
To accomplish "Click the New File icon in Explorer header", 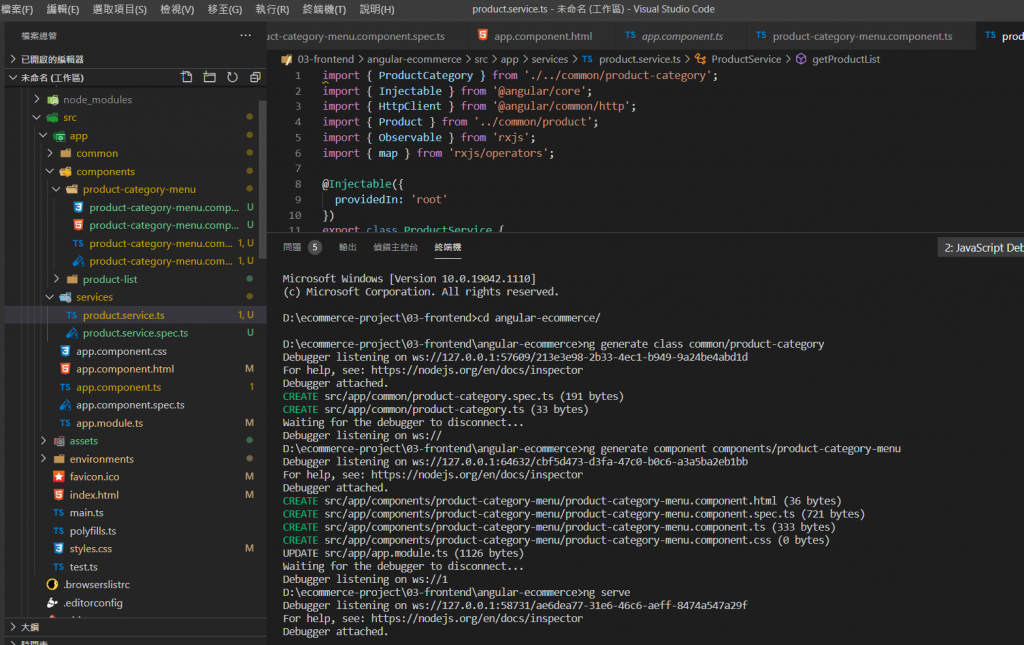I will coord(186,77).
